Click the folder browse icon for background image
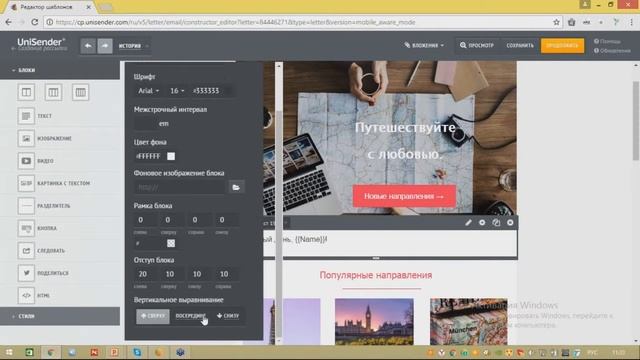The image size is (640, 360). pos(236,187)
